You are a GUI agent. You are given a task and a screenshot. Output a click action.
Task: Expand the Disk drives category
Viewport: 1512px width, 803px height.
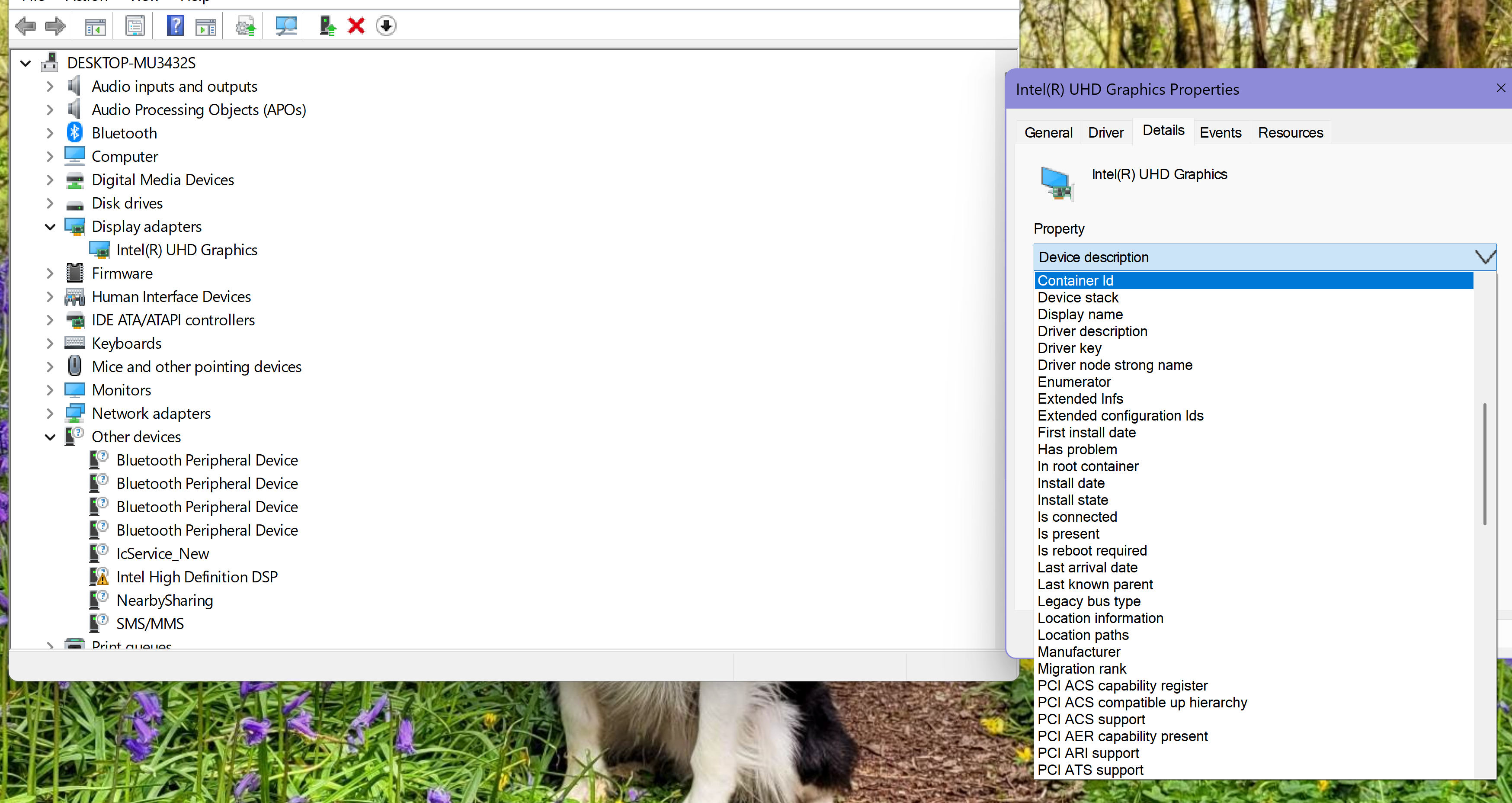pyautogui.click(x=51, y=203)
